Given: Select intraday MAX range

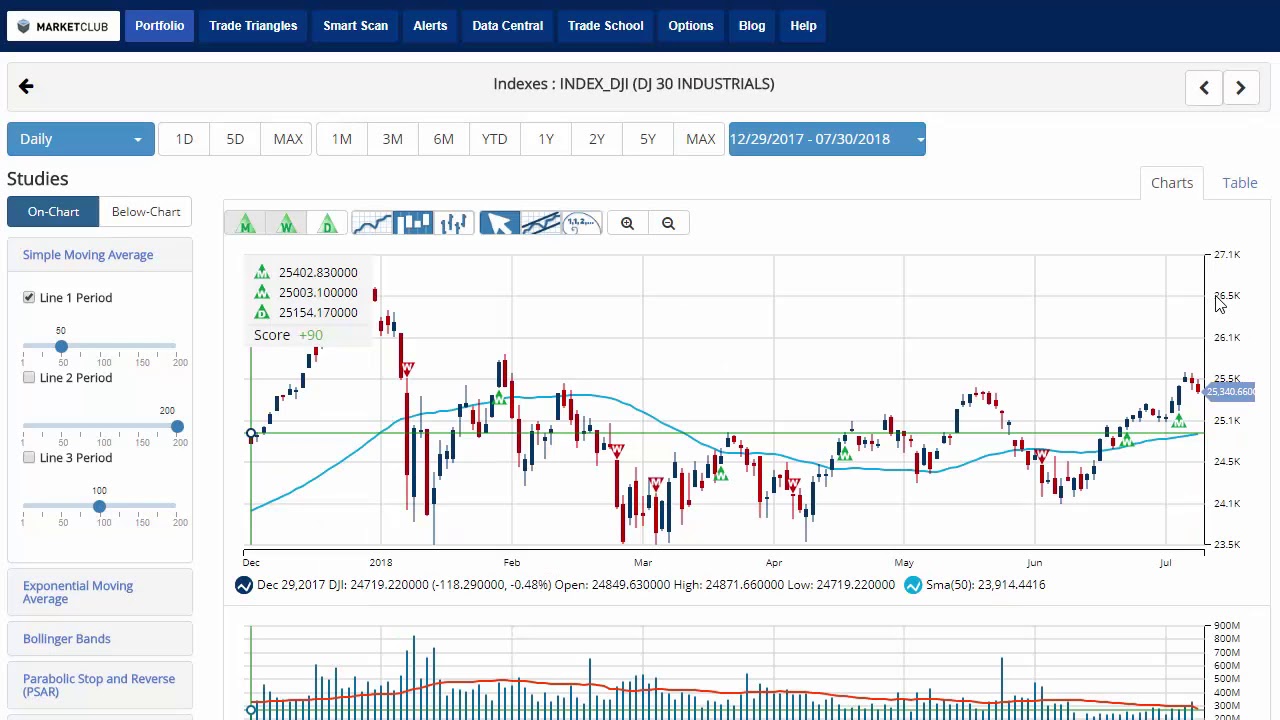Looking at the screenshot, I should [x=288, y=139].
